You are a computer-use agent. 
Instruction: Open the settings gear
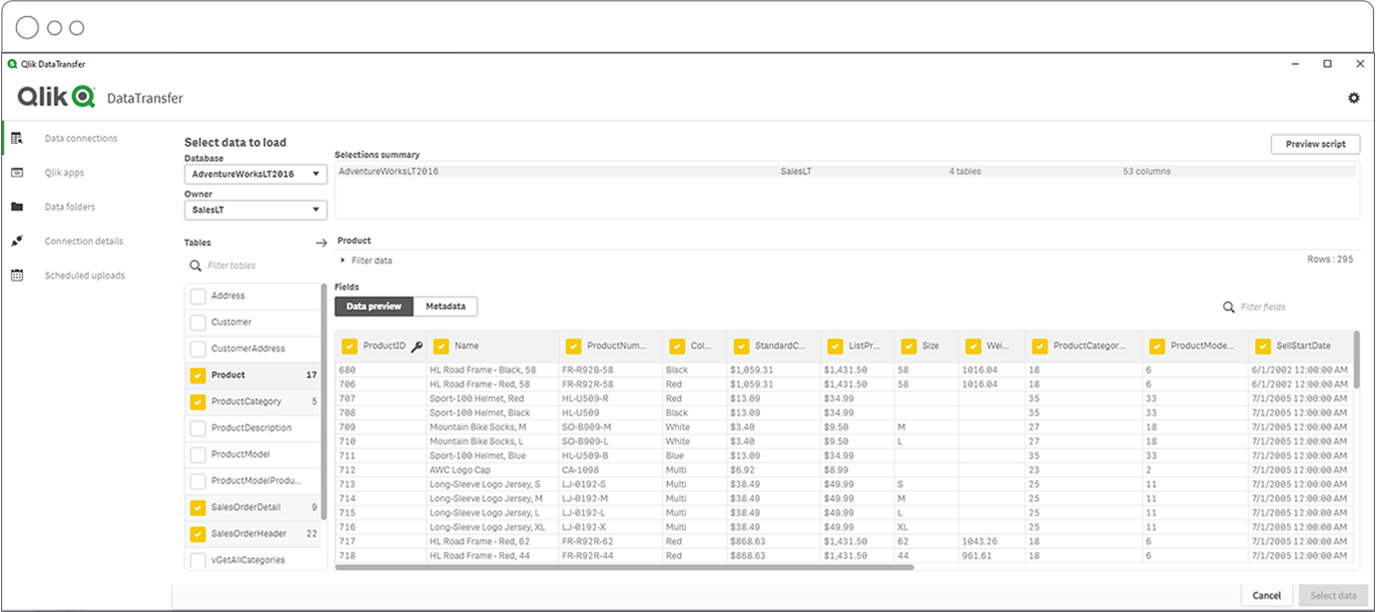[1354, 97]
